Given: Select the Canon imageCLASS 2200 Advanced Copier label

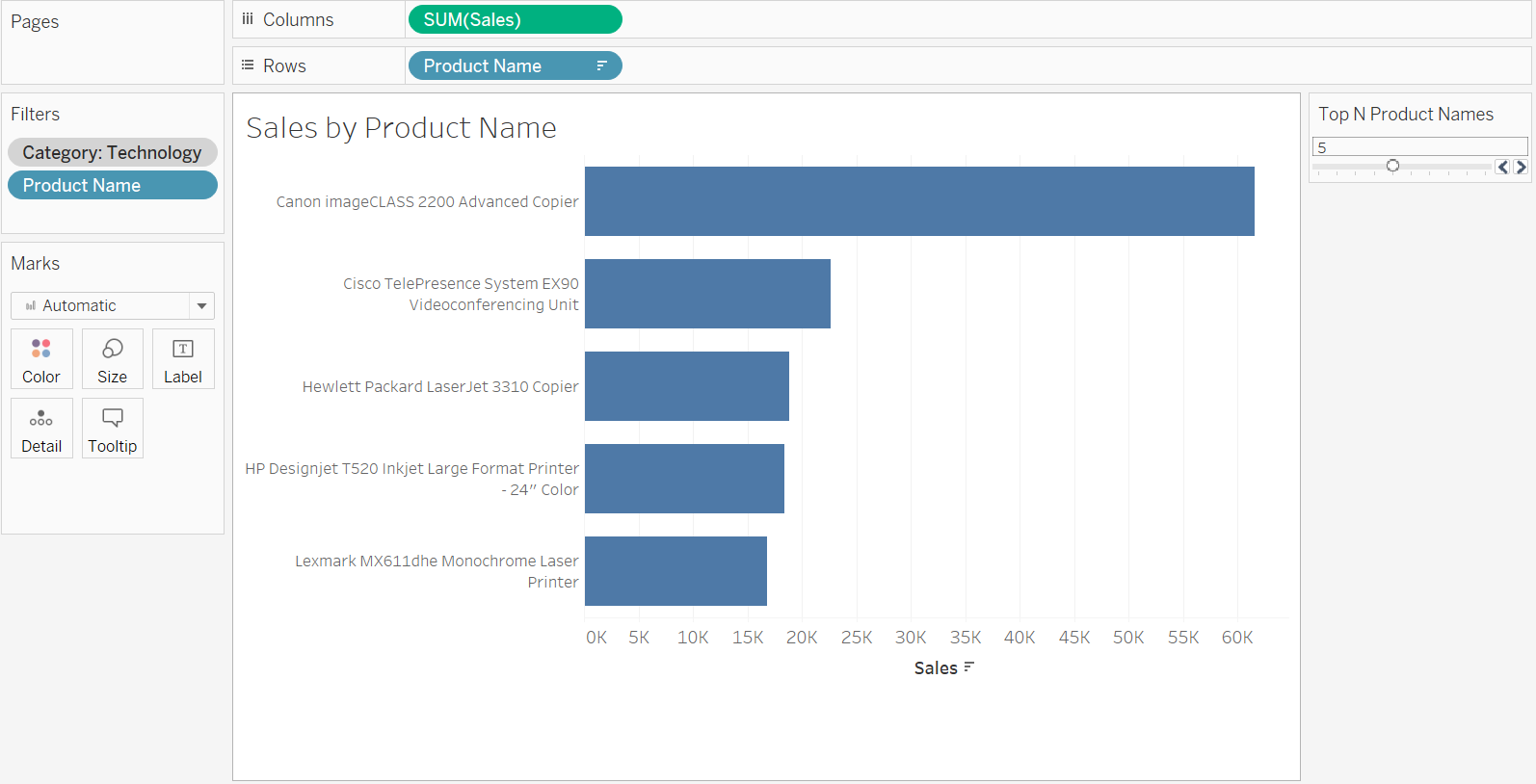Looking at the screenshot, I should click(x=428, y=201).
